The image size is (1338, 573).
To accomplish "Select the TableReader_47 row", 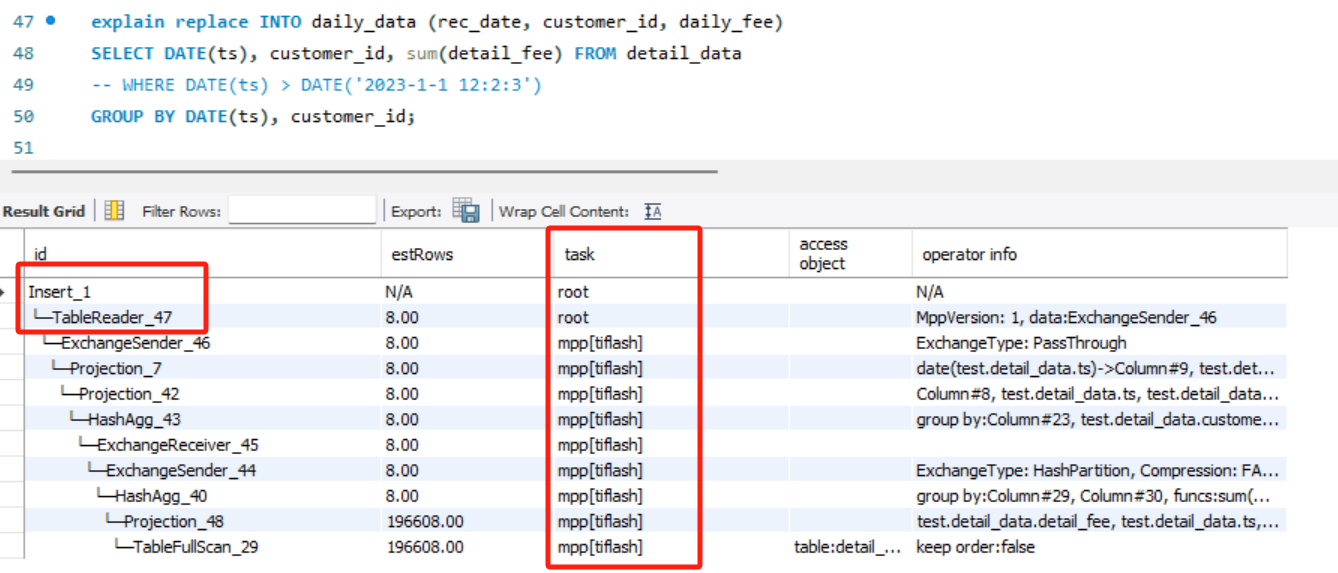I will [x=111, y=318].
